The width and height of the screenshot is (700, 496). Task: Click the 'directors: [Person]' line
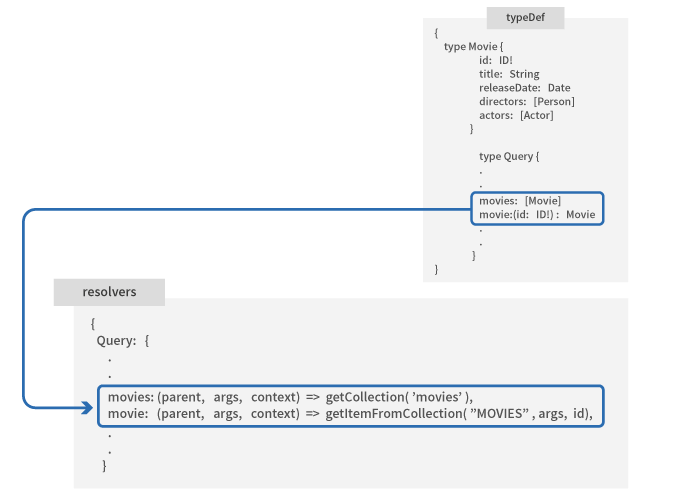(x=527, y=102)
